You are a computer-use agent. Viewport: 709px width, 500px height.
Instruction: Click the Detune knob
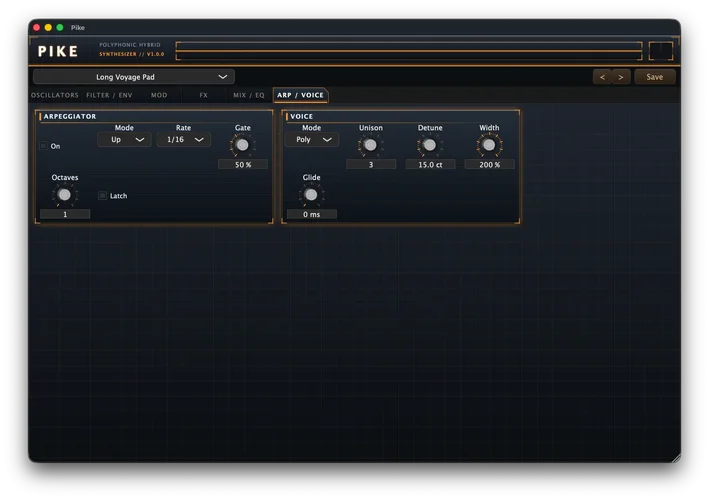(x=430, y=145)
